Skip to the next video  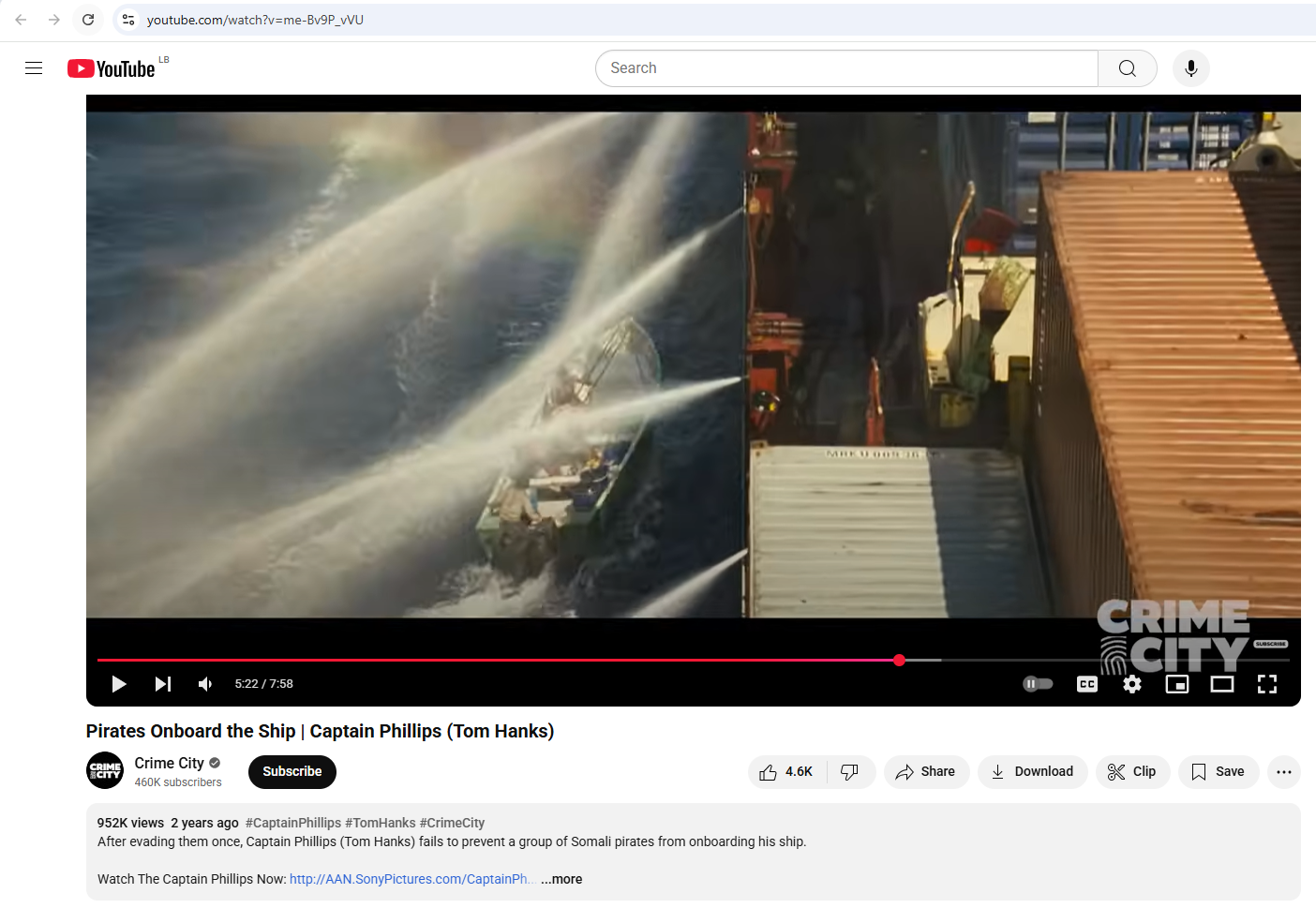coord(163,684)
